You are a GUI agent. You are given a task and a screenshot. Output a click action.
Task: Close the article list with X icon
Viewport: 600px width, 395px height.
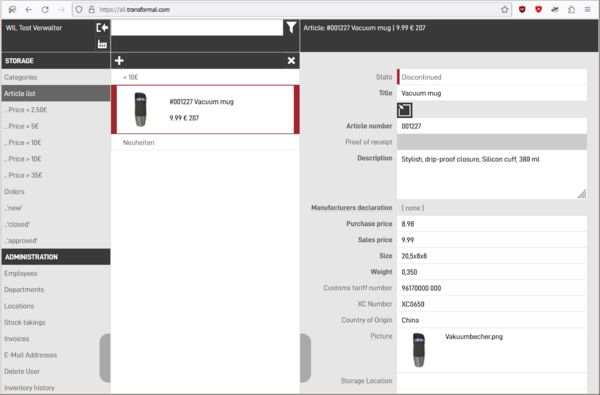(x=291, y=60)
